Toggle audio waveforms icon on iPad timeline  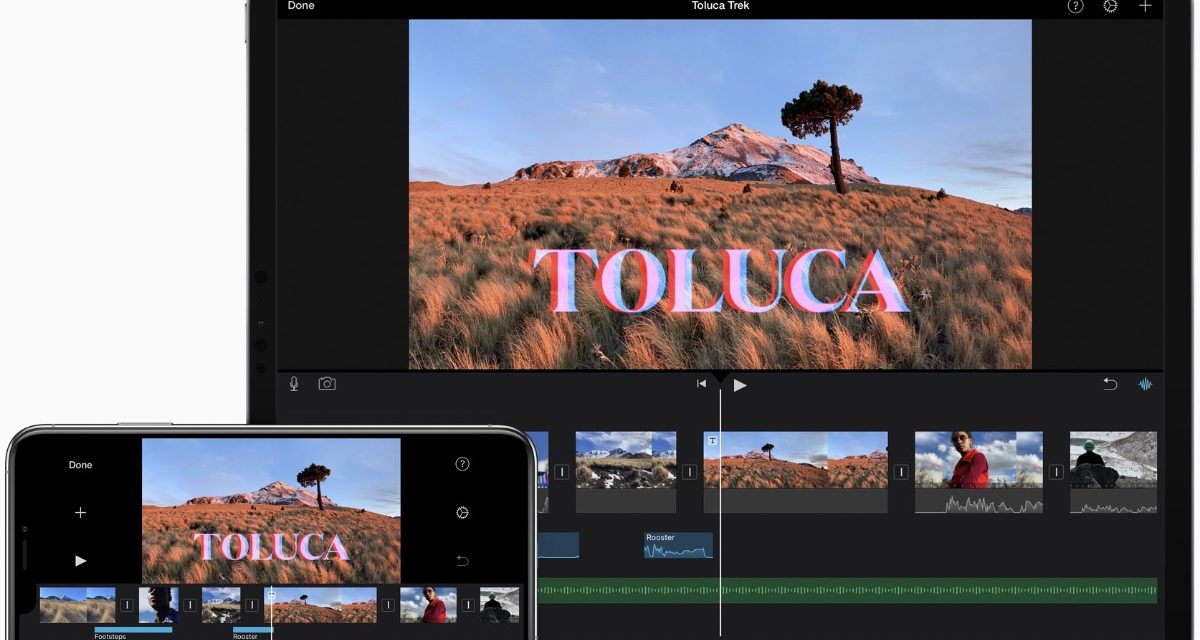tap(1145, 384)
